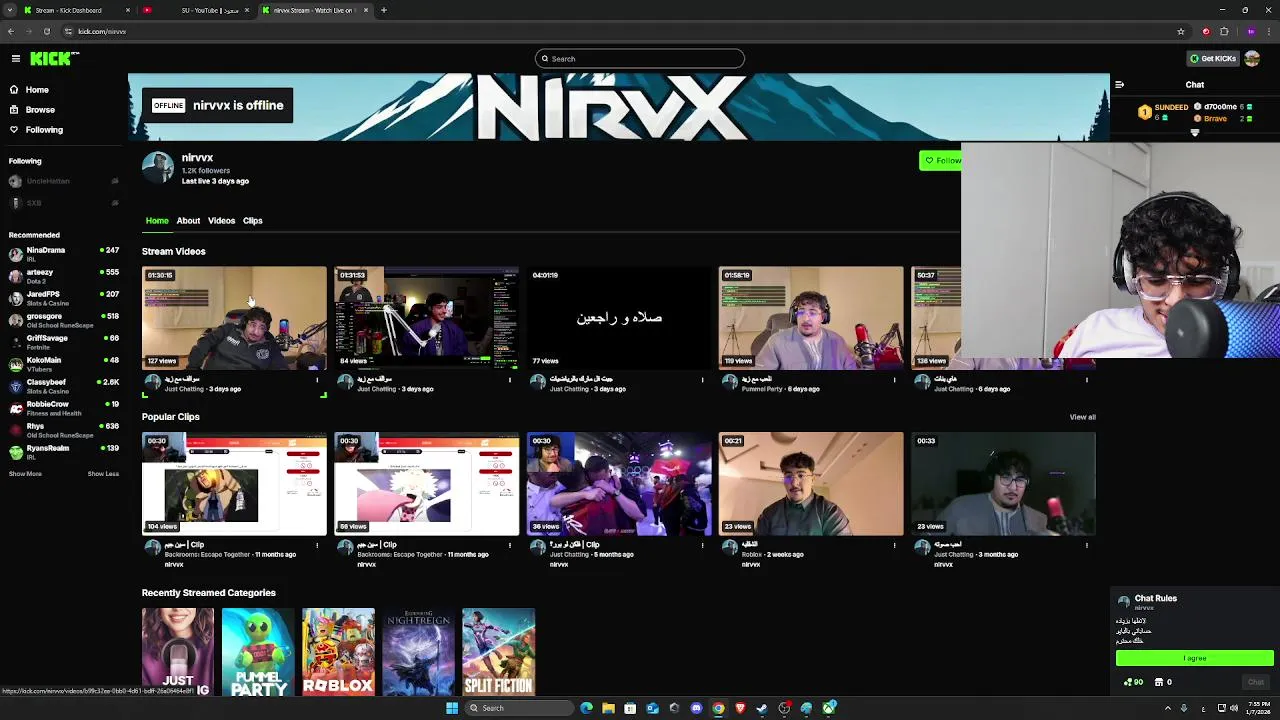This screenshot has height=720, width=1280.
Task: Open options menu for the Pummel Party video
Action: point(894,380)
